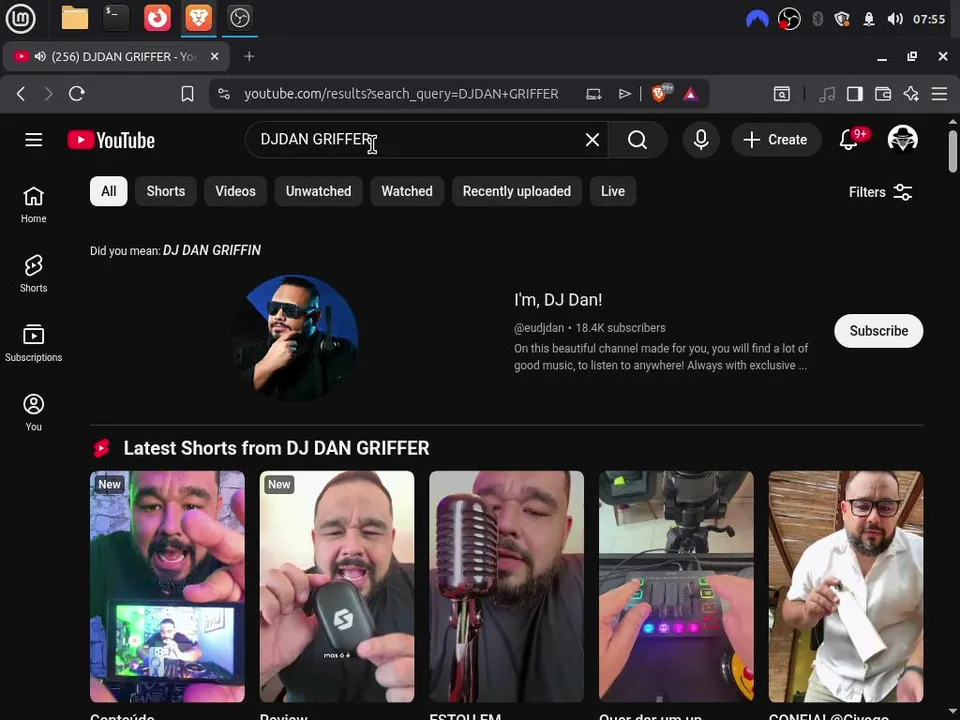The image size is (960, 720).
Task: Open a new browser tab
Action: pos(249,56)
